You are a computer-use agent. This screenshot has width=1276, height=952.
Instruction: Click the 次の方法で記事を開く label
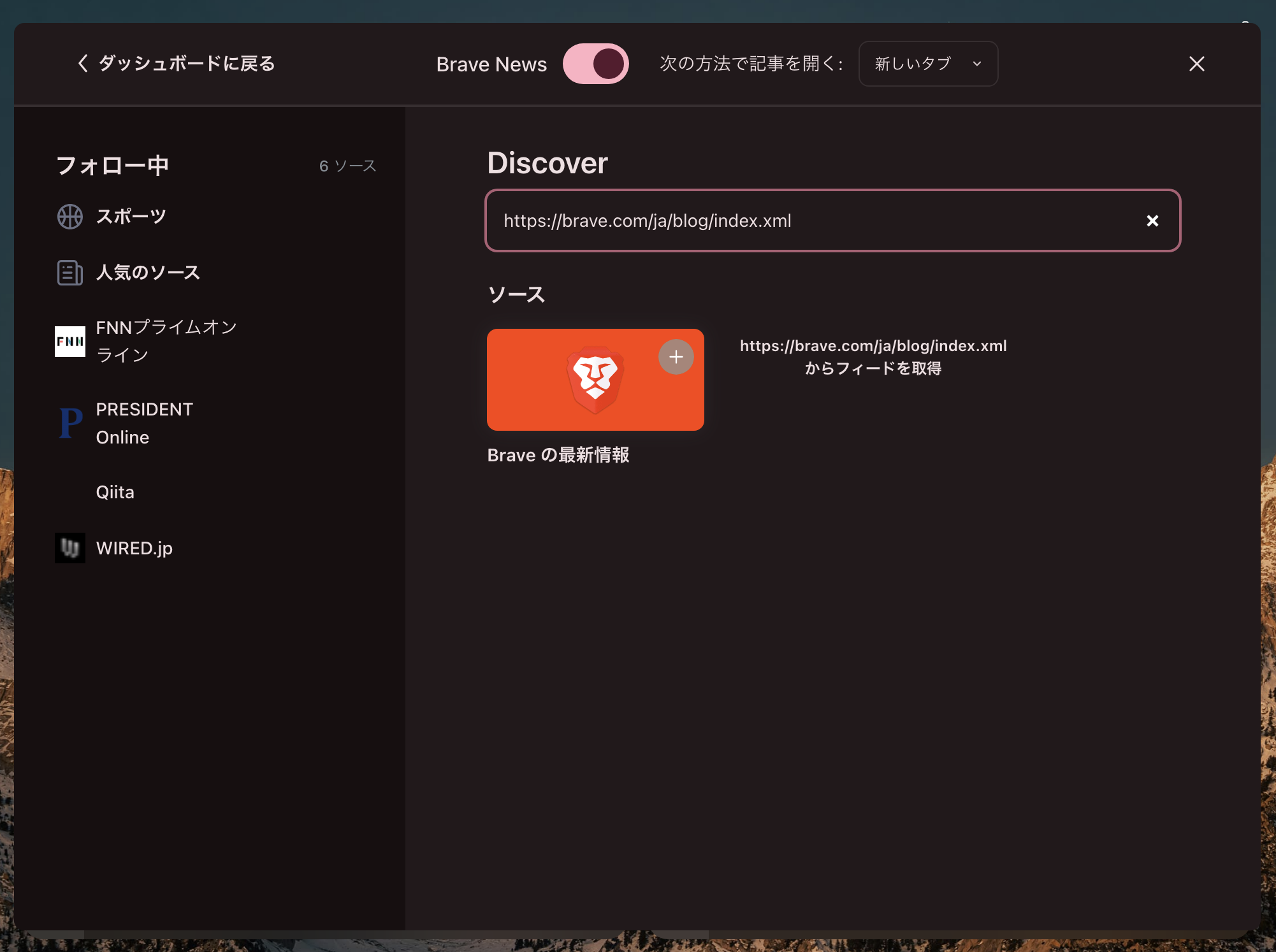751,64
